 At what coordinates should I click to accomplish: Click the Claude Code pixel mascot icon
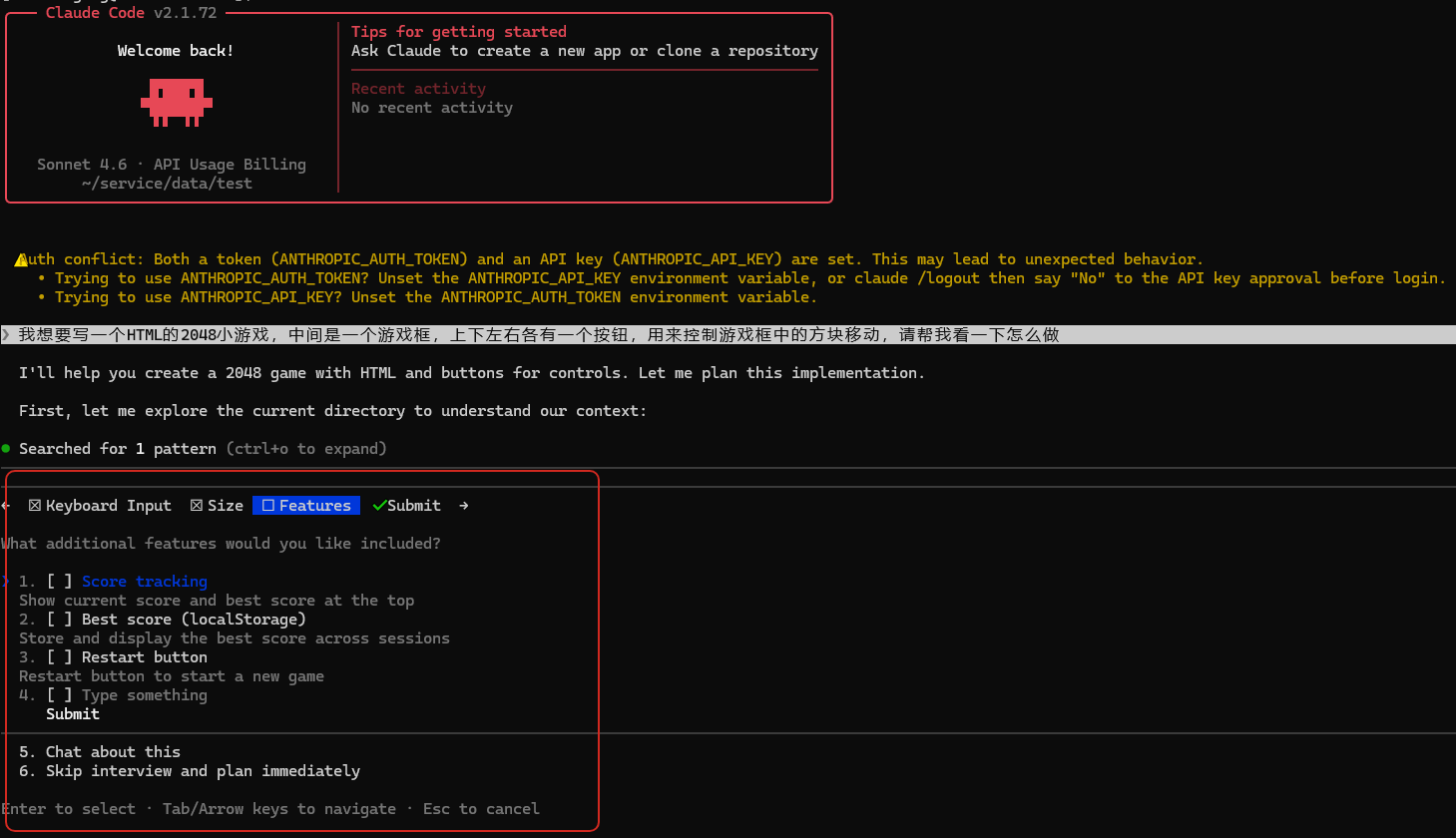click(x=176, y=103)
